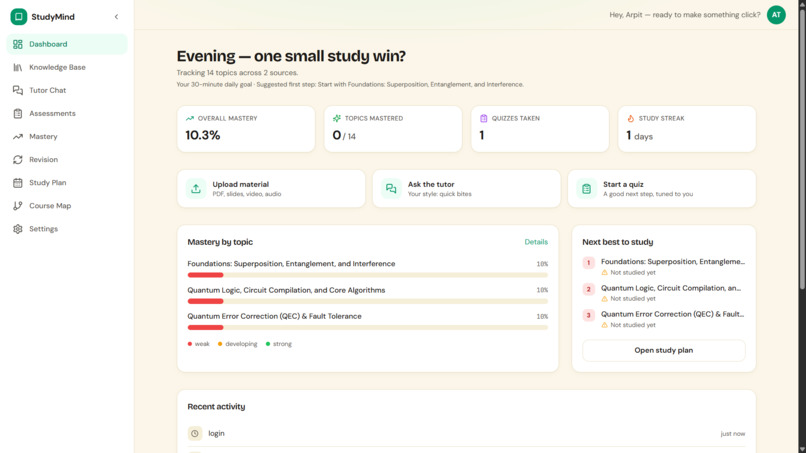Screen dimensions: 806x453
Task: Open Knowledge Base in the sidebar
Action: 67,67
